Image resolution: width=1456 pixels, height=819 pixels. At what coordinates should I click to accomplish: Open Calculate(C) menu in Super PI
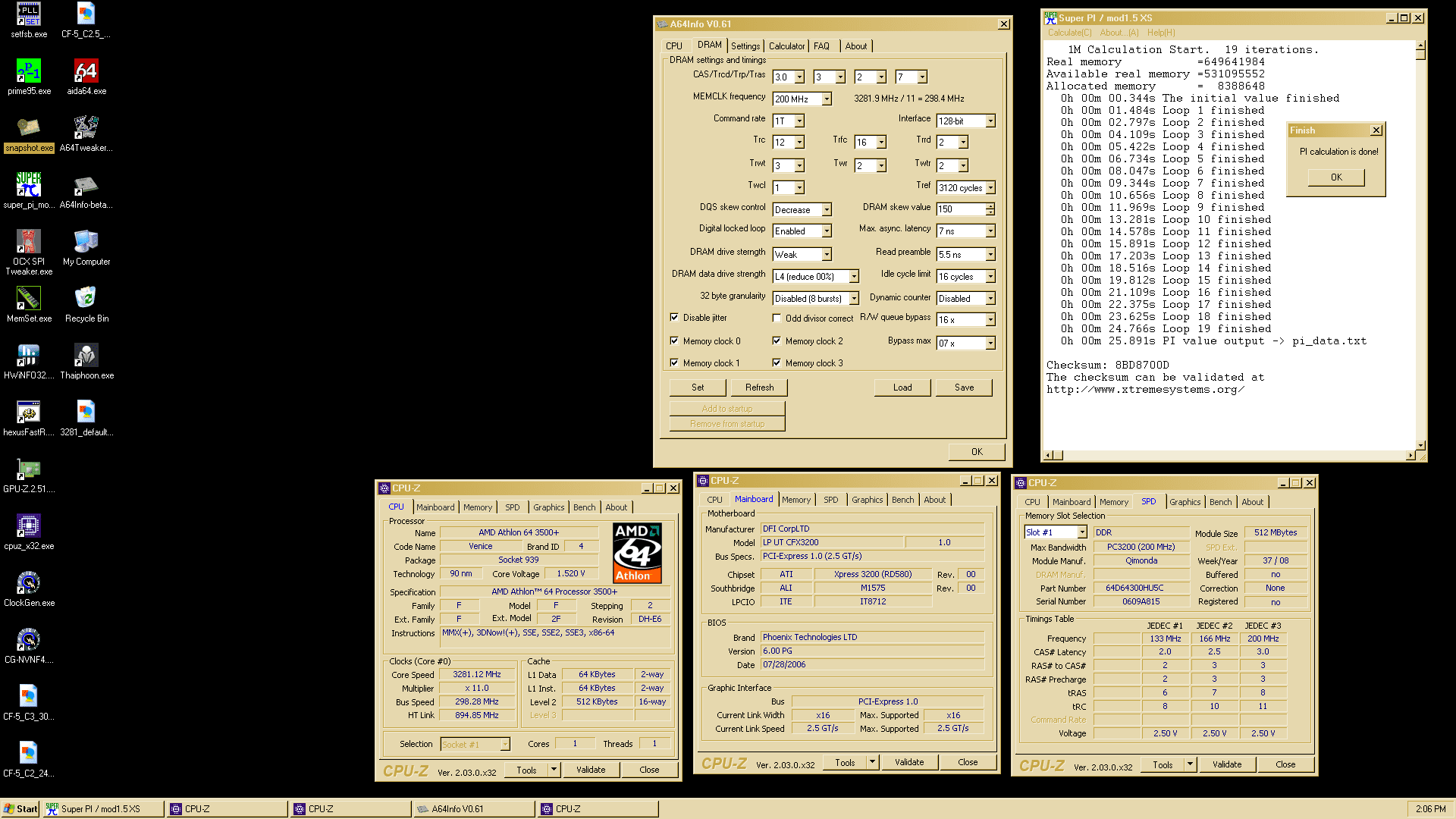[x=1070, y=33]
